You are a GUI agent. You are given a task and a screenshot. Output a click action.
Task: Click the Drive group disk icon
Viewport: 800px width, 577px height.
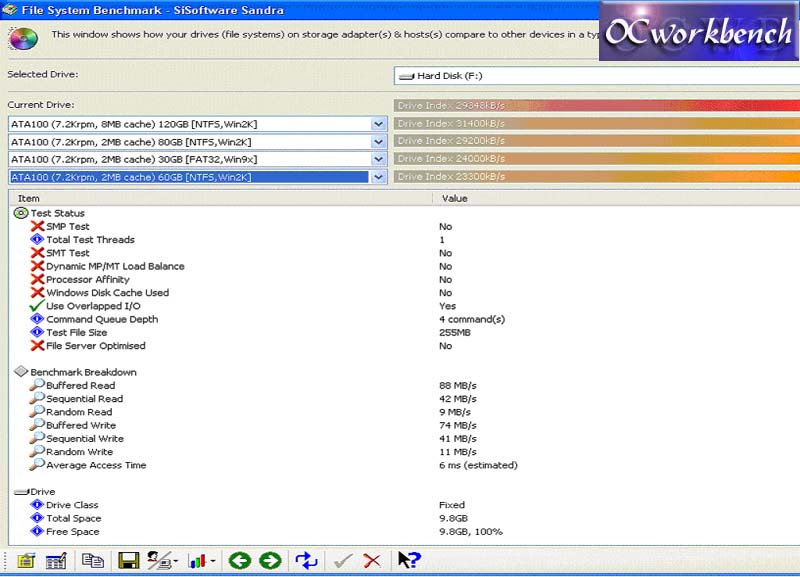[21, 492]
